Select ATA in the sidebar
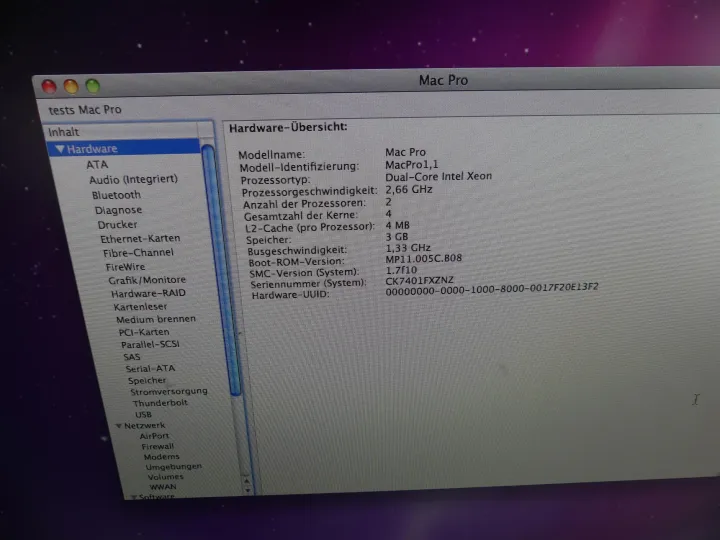The image size is (720, 540). pos(97,164)
